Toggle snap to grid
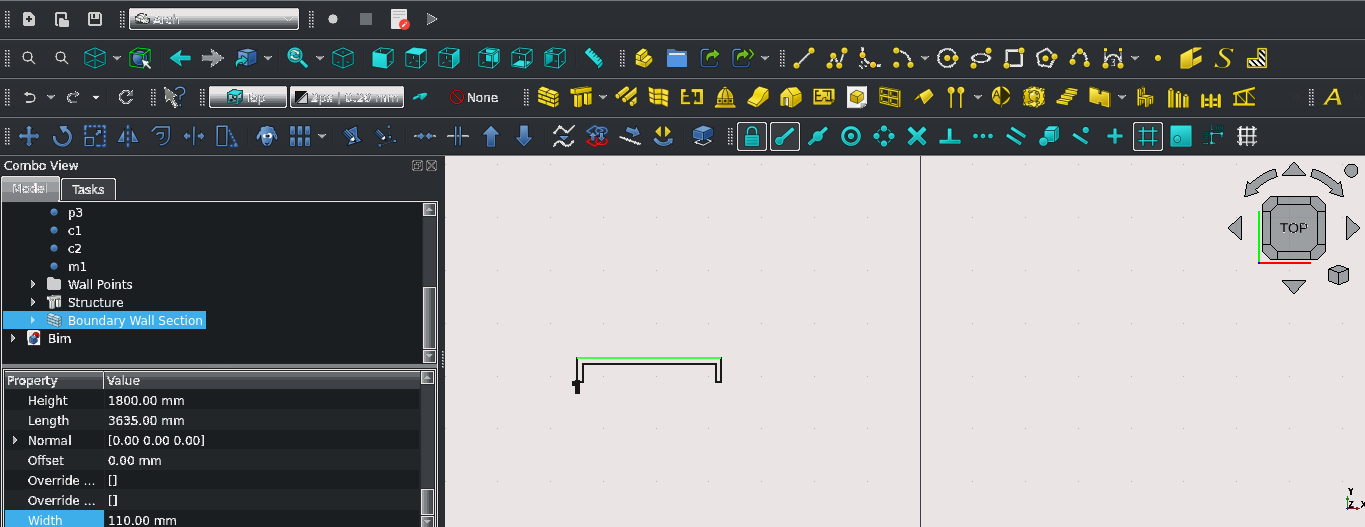Viewport: 1365px width, 527px height. coord(1148,136)
